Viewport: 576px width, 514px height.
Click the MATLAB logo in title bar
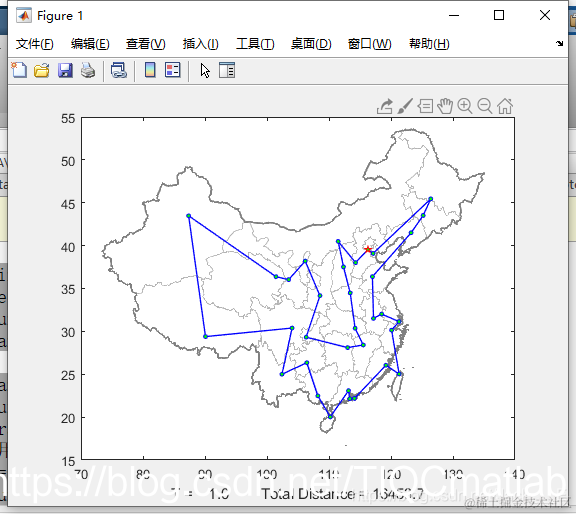[24, 15]
